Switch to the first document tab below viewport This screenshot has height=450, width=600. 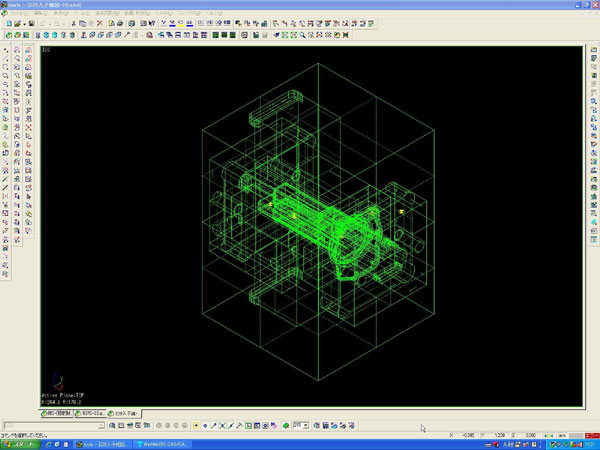pos(60,413)
